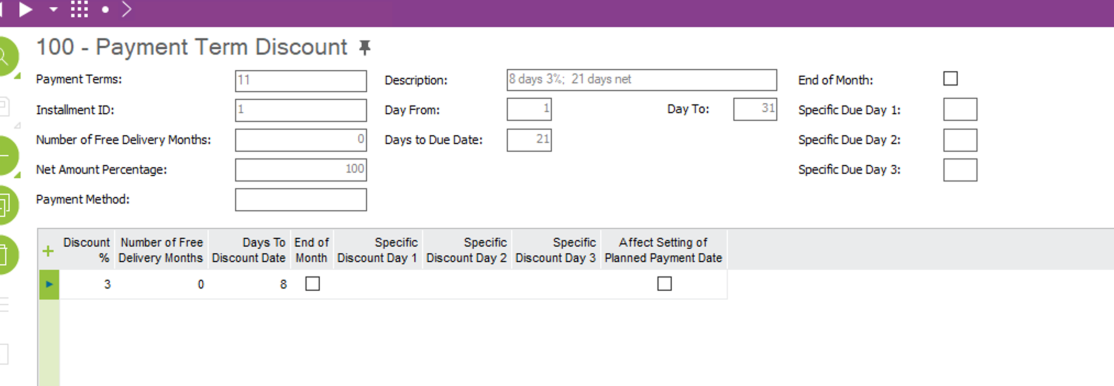Click the empty Specific Discount Day 2 cell

tap(467, 284)
